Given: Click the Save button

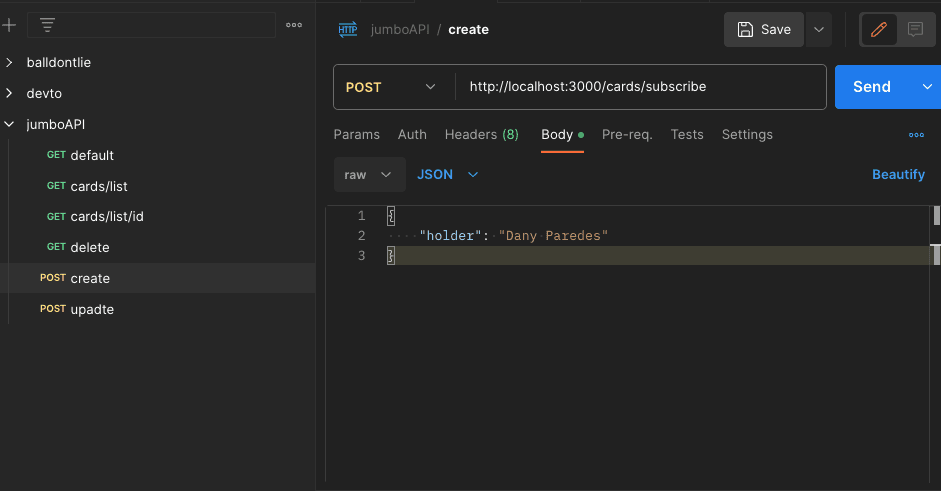Looking at the screenshot, I should pyautogui.click(x=764, y=29).
